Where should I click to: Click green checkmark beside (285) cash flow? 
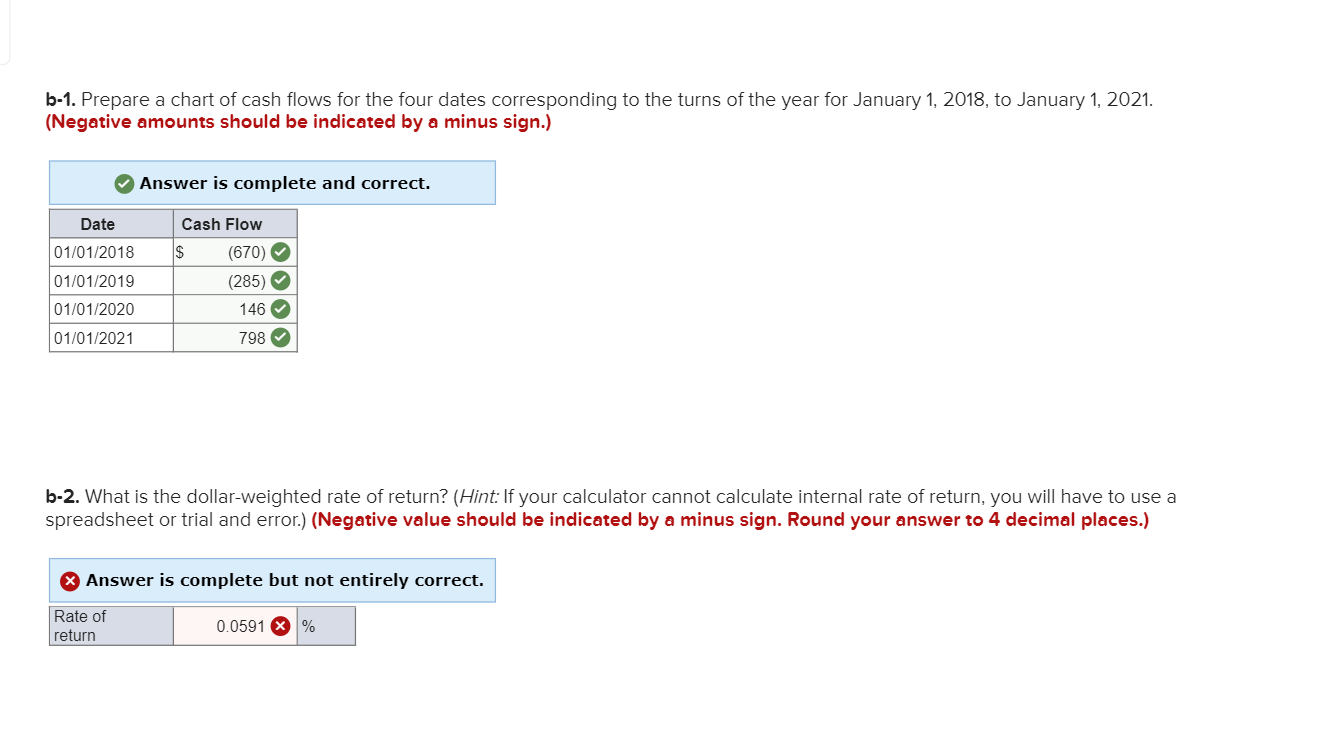[281, 281]
